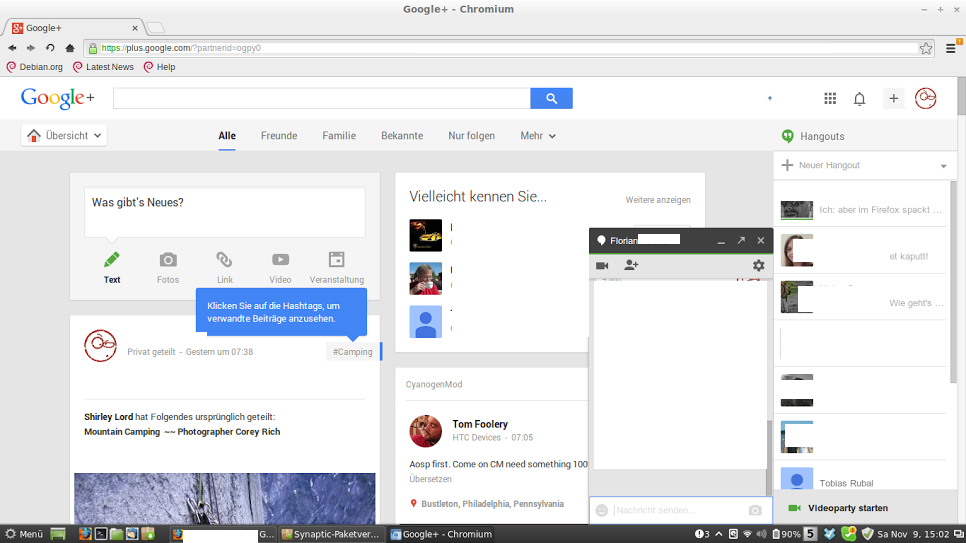
Task: Open the 'Wie geht's' hangout conversation
Action: pos(861,297)
